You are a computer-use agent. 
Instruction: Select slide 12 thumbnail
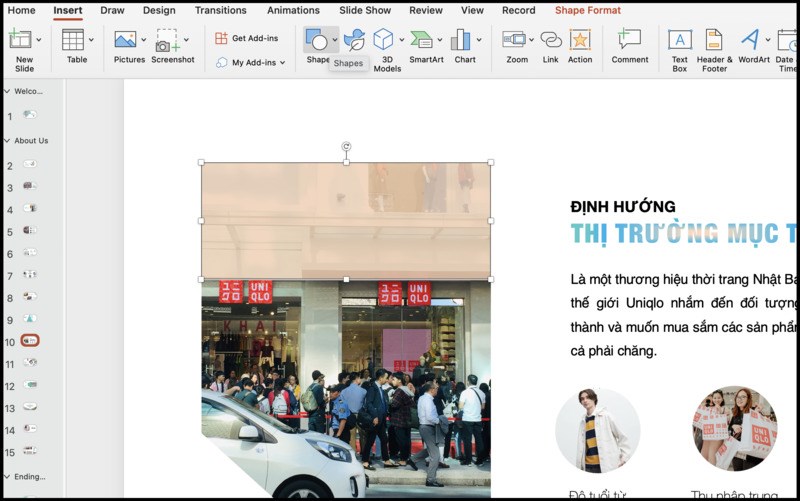pos(30,384)
